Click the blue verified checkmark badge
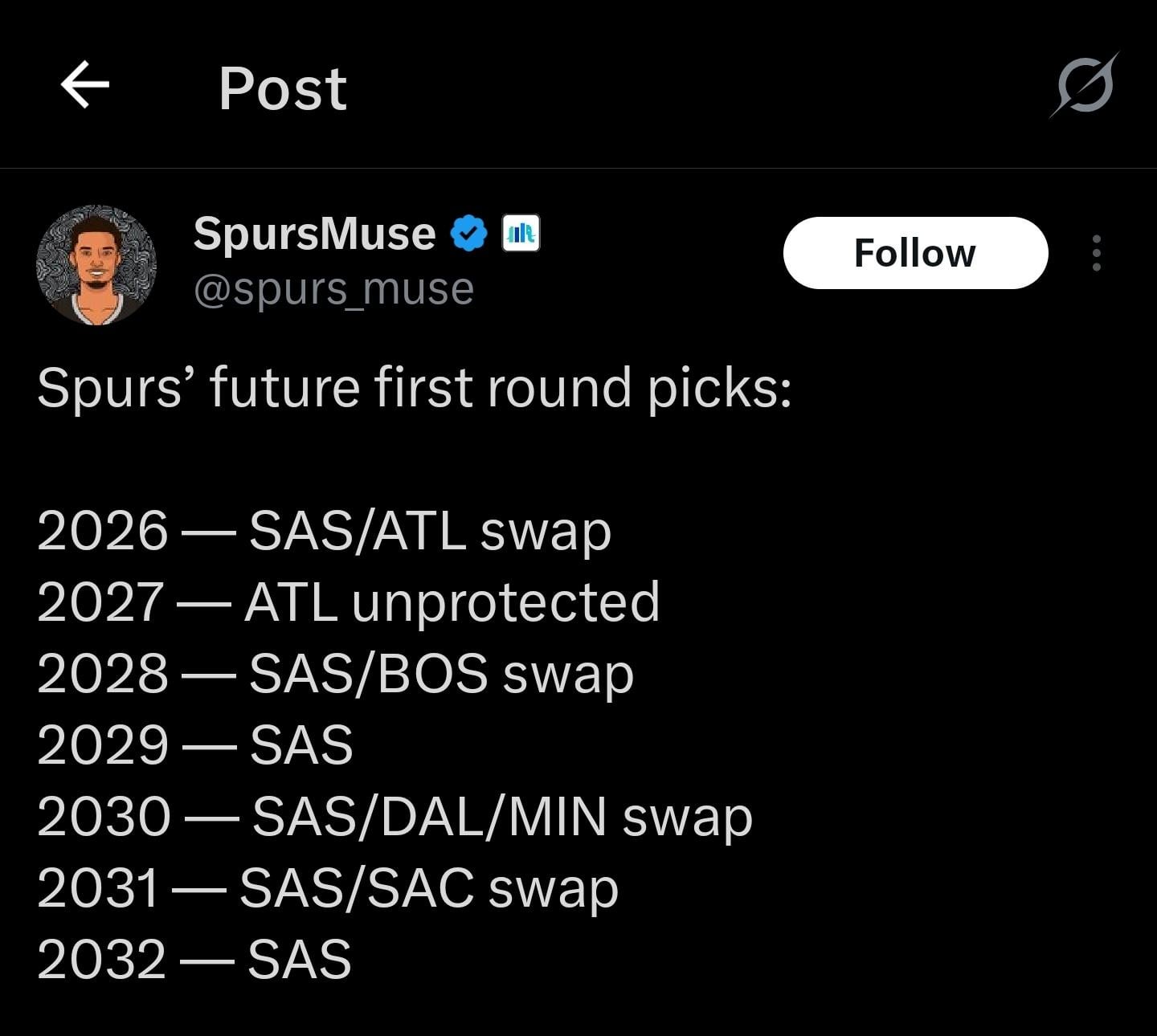The height and width of the screenshot is (1036, 1157). click(468, 234)
